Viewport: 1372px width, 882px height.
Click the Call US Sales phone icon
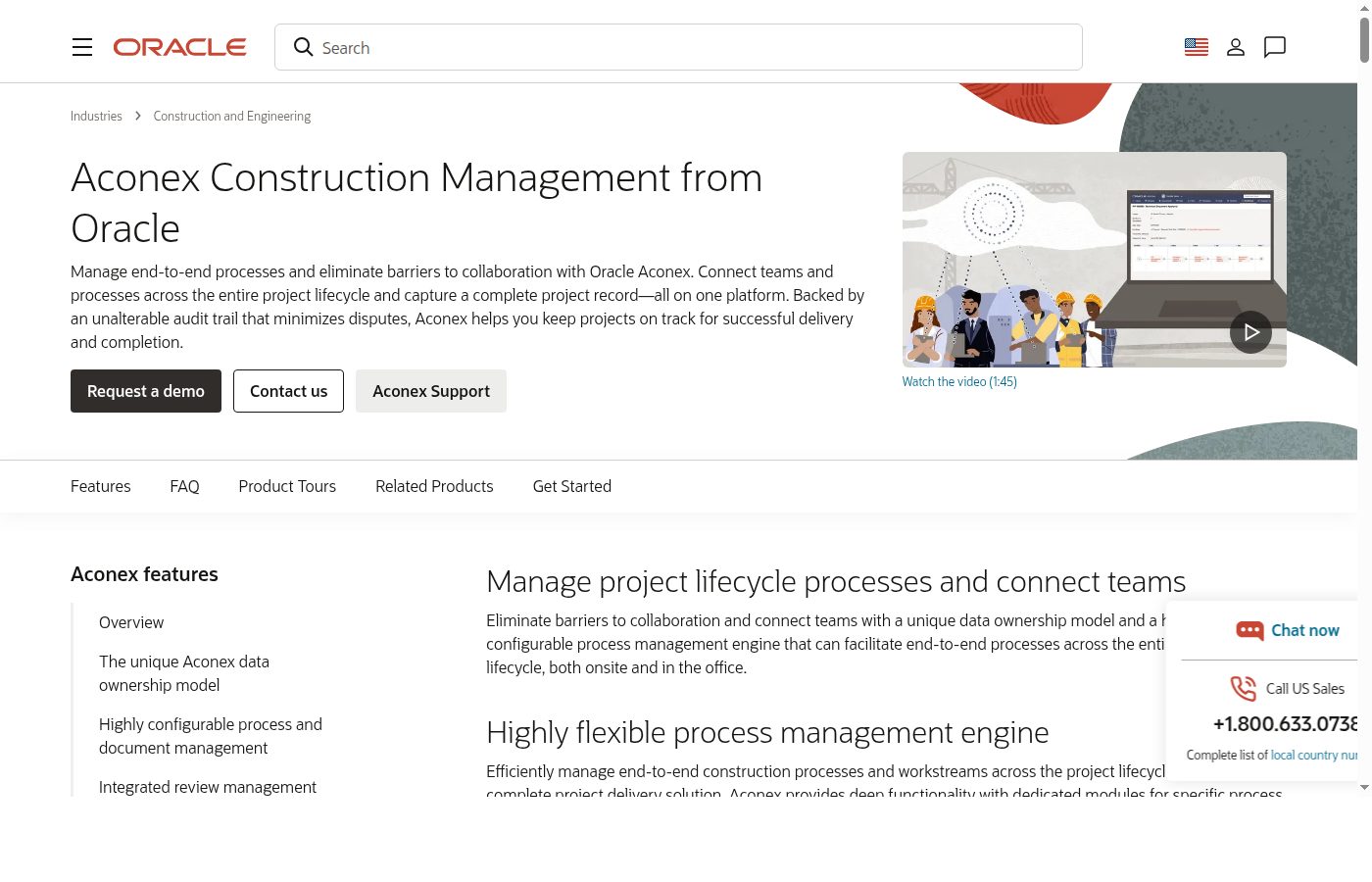pyautogui.click(x=1243, y=688)
